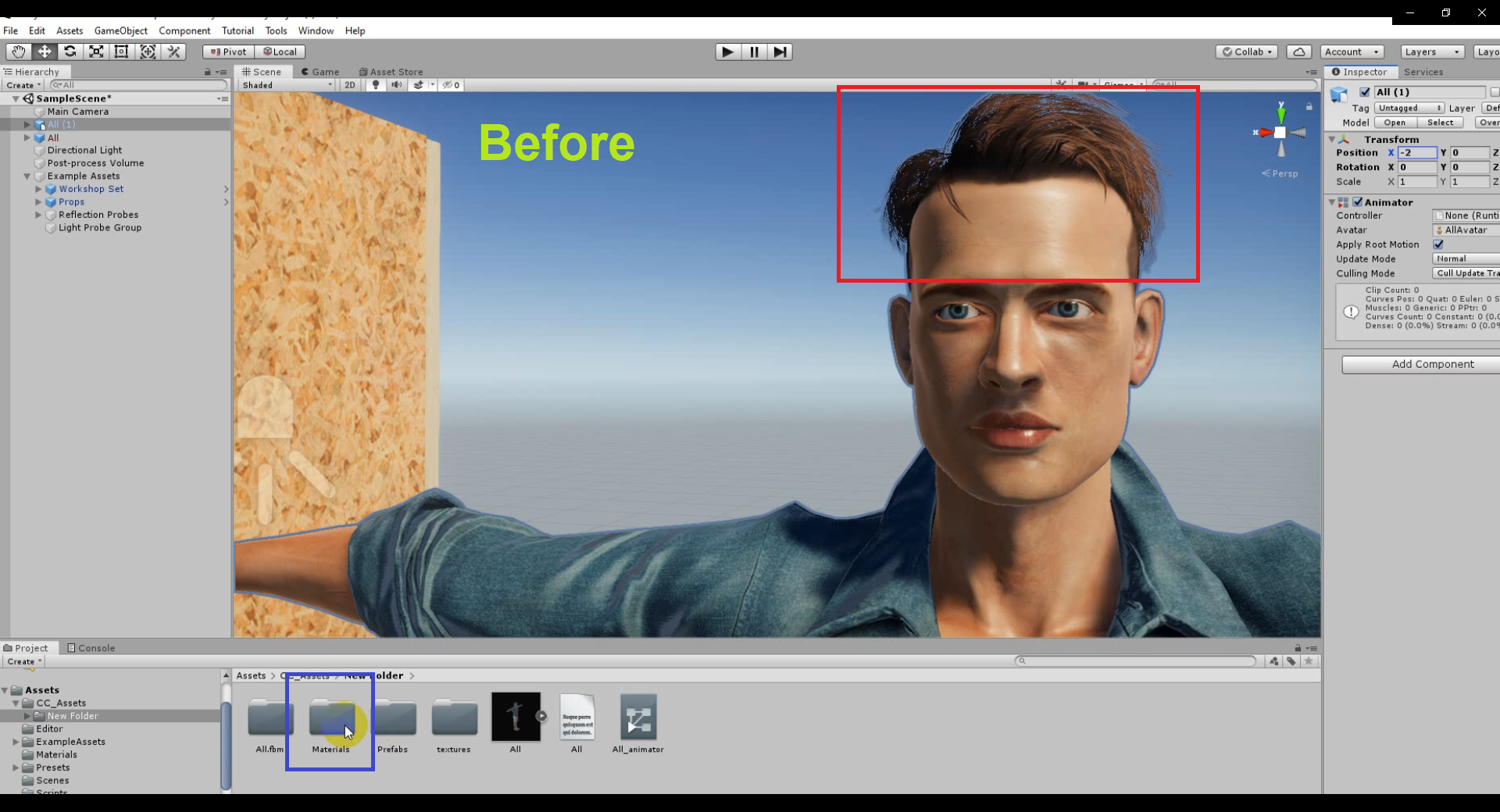The width and height of the screenshot is (1500, 812).
Task: Open the Account dropdown
Action: click(x=1352, y=52)
